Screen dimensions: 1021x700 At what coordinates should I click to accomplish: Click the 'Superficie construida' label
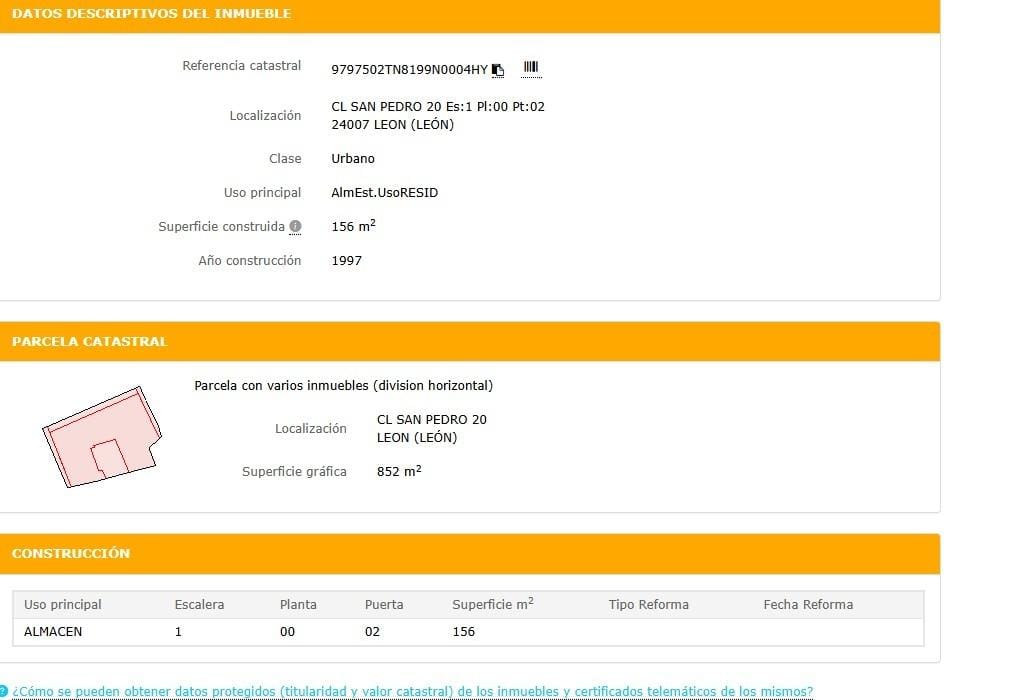tap(221, 226)
